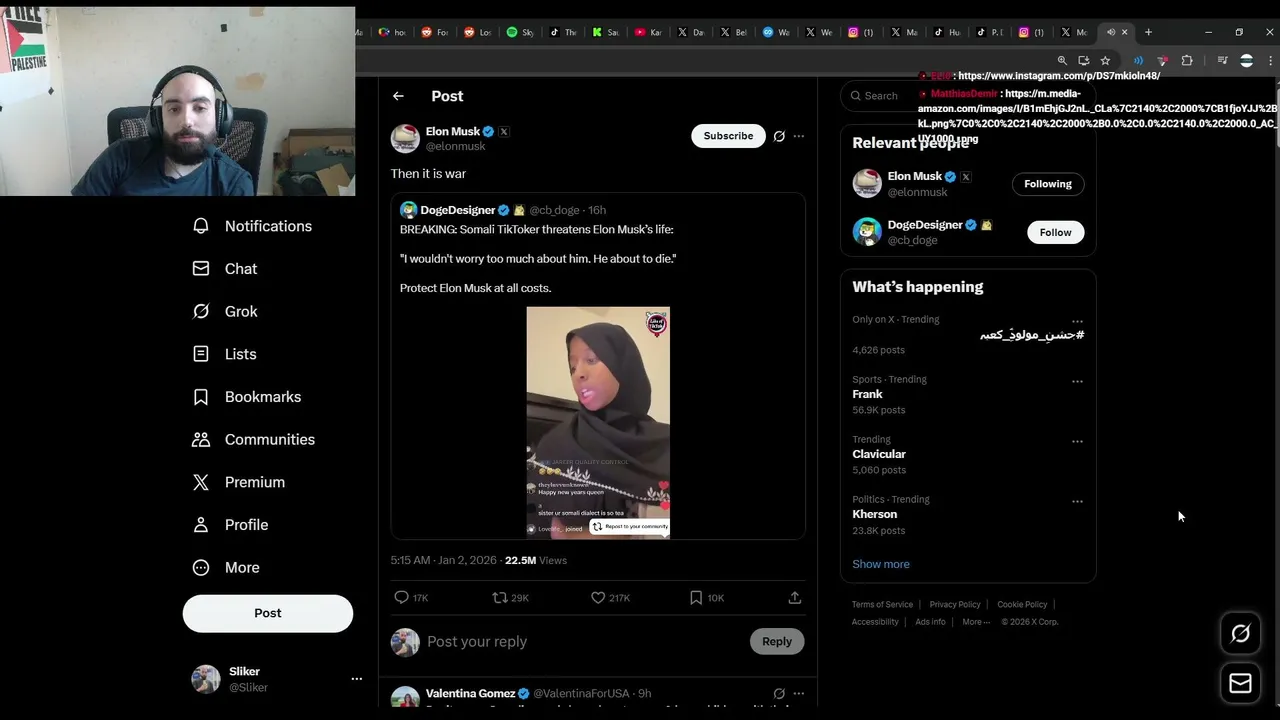Click the browser zoom magnifier icon
This screenshot has height=720, width=1280.
[x=1062, y=60]
